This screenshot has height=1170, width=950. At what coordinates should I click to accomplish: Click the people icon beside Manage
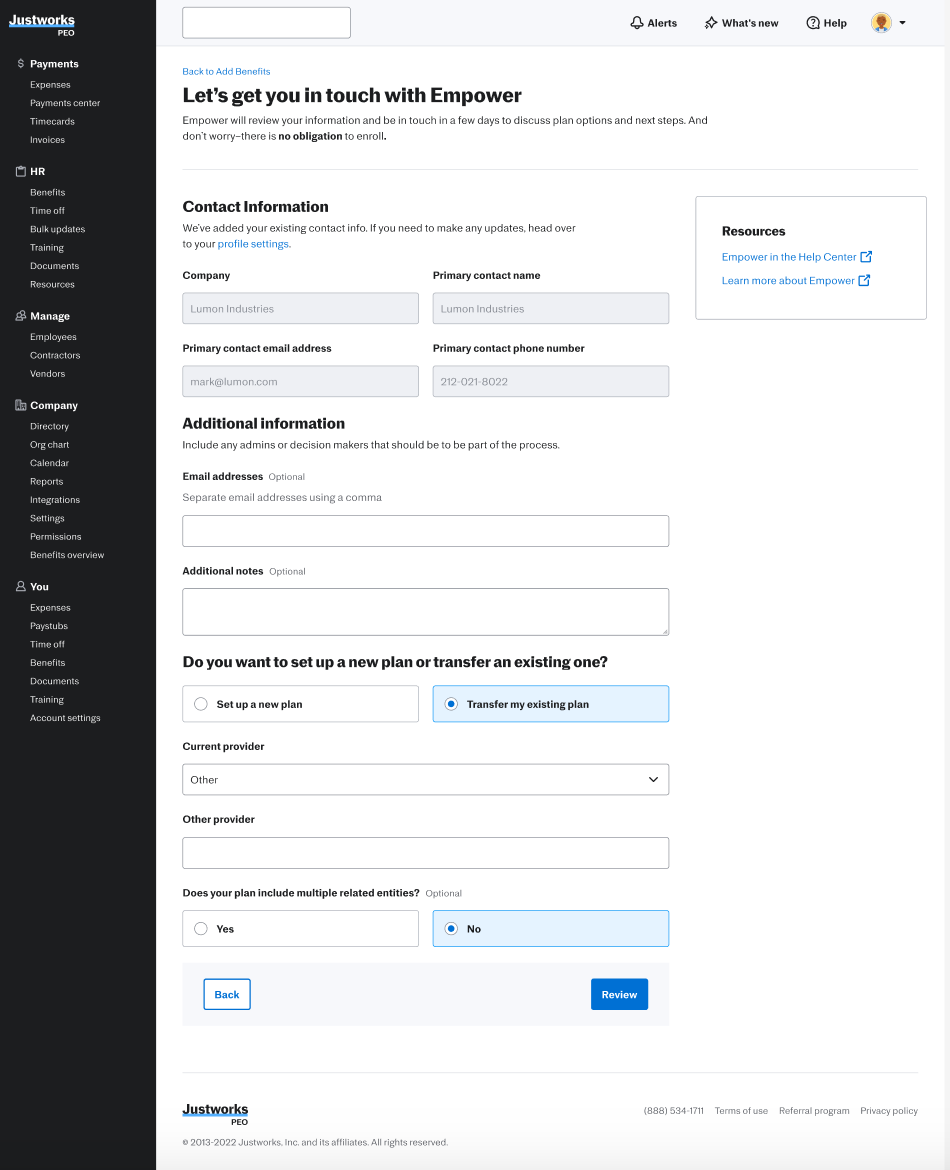point(21,316)
